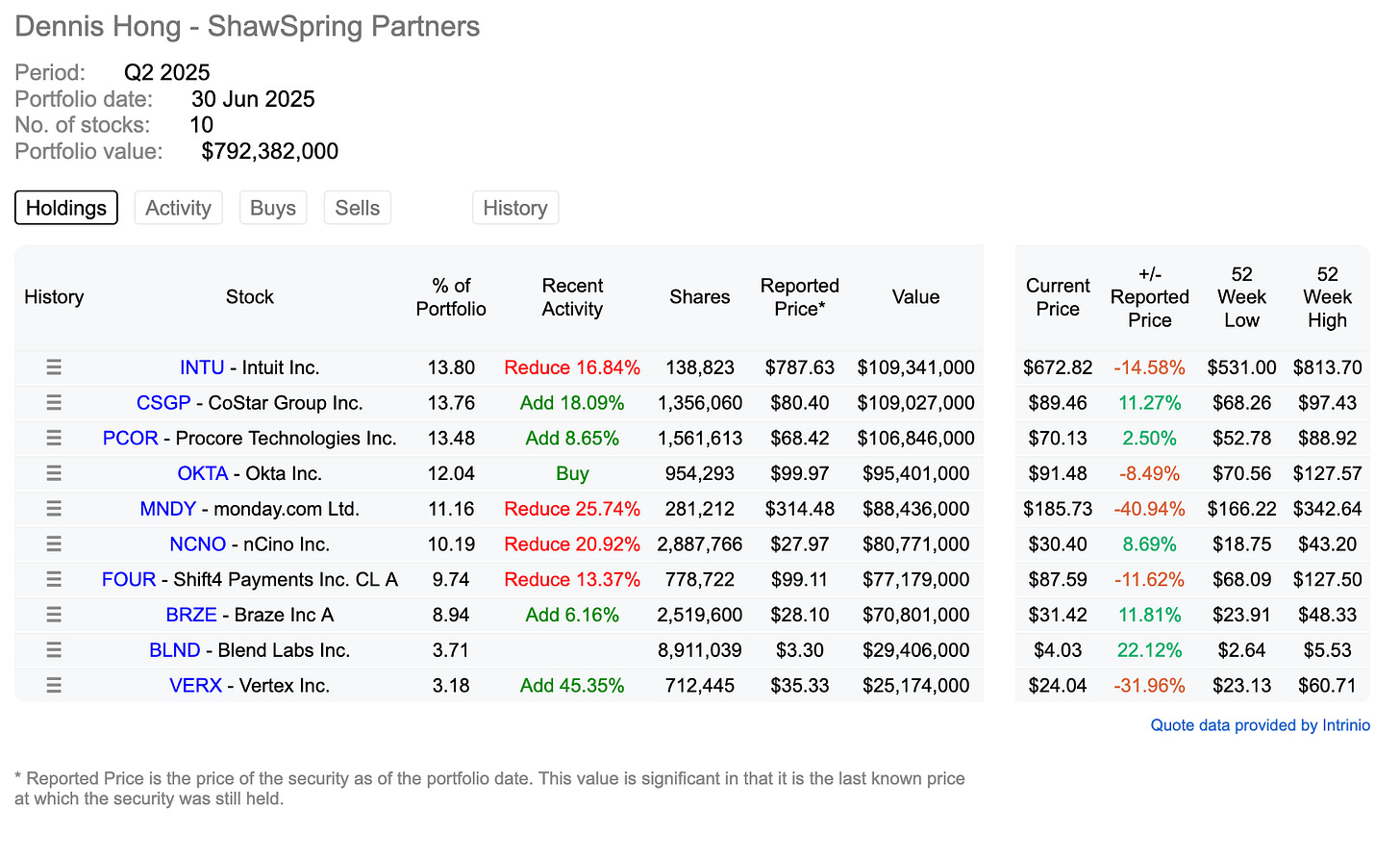Click the Value column header
Viewport: 1400px width, 859px height.
[915, 297]
